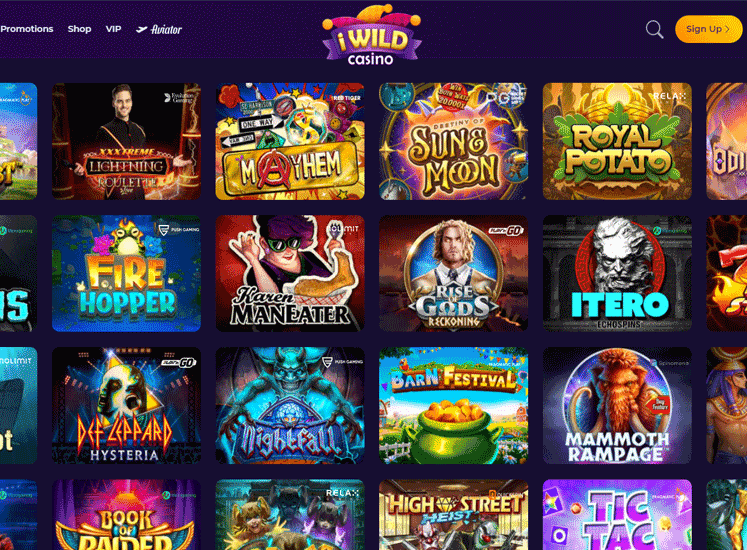Image resolution: width=747 pixels, height=550 pixels.
Task: Open the Itero Echospins game
Action: point(617,273)
